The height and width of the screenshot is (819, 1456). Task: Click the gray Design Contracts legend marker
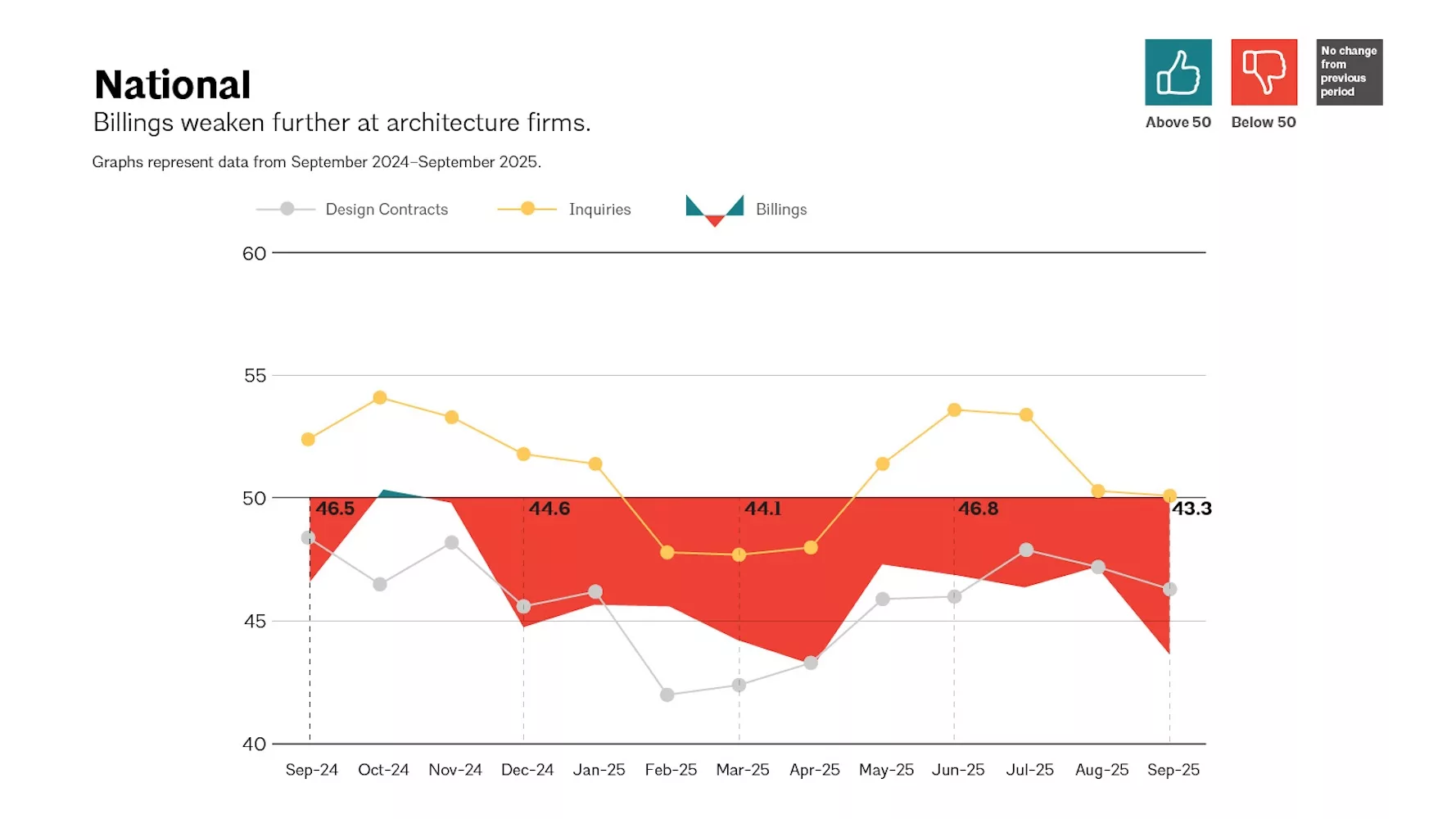tap(287, 209)
